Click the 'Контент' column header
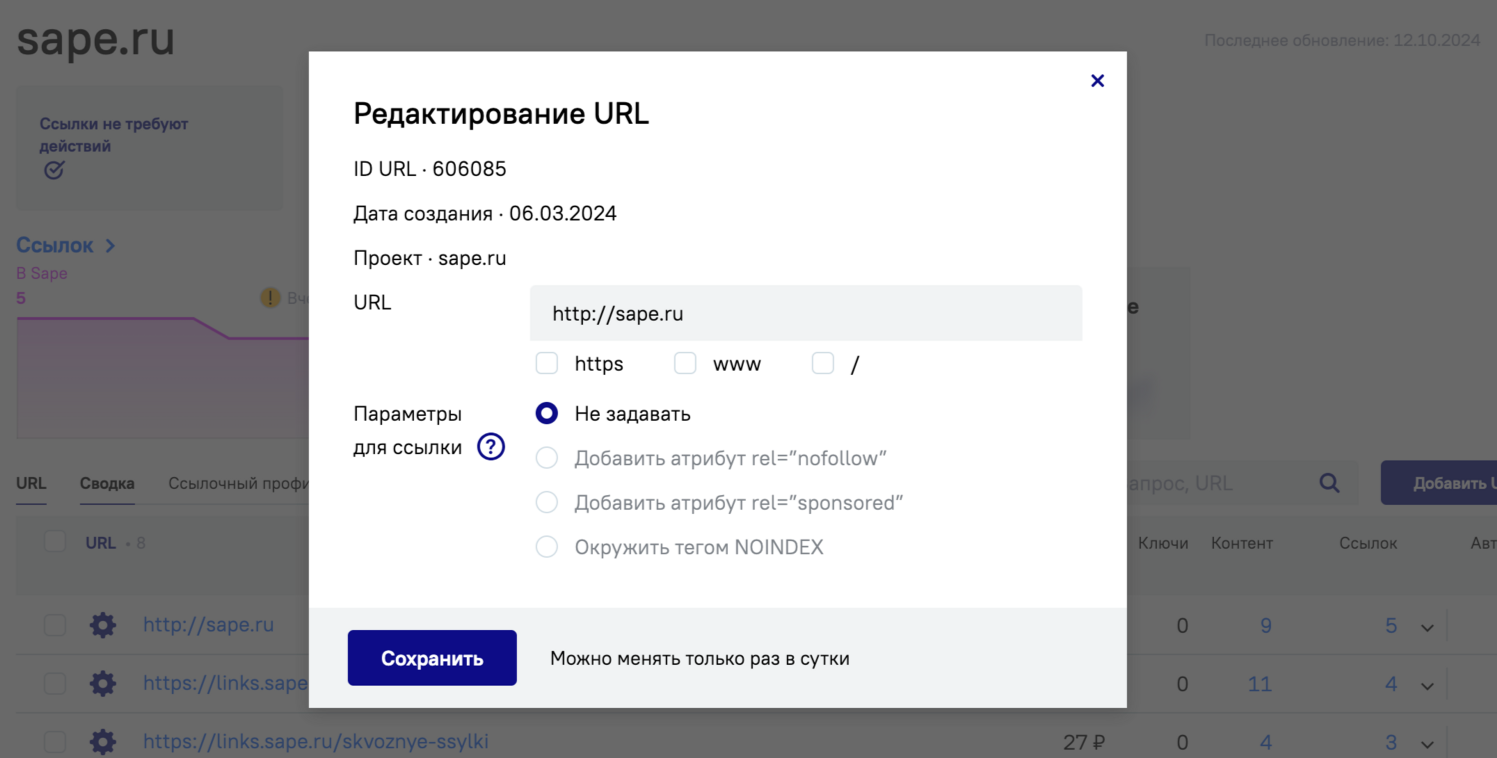 (1242, 543)
